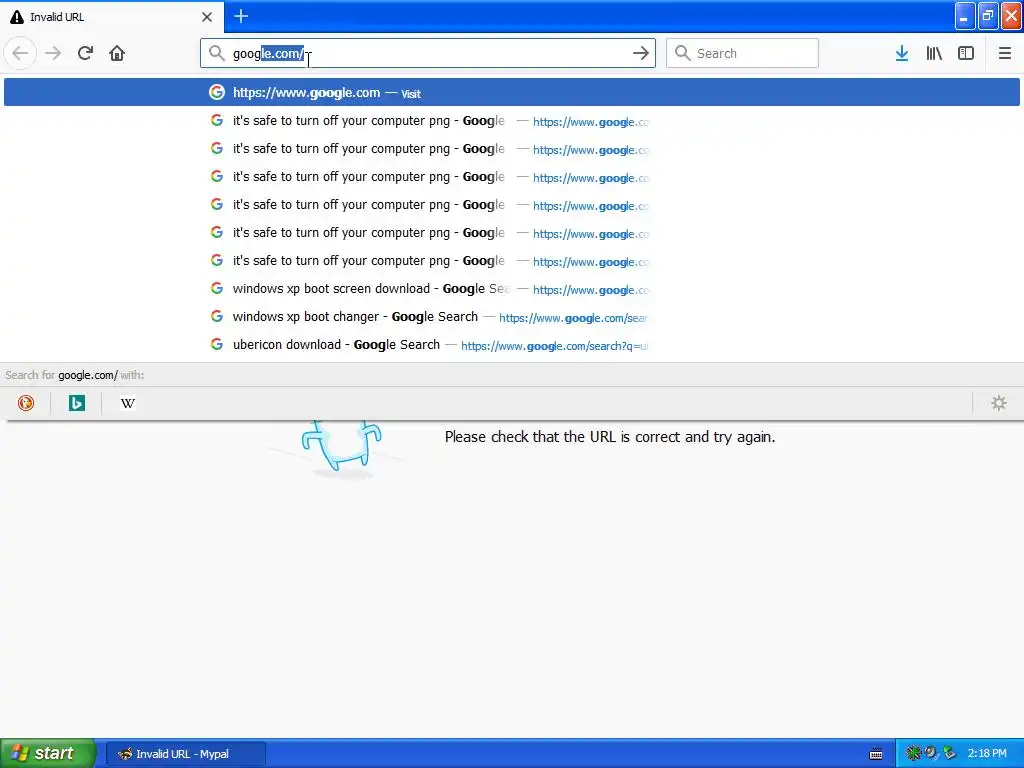Click the Invalid URL - Mypal taskbar button
Image resolution: width=1024 pixels, height=768 pixels.
185,754
